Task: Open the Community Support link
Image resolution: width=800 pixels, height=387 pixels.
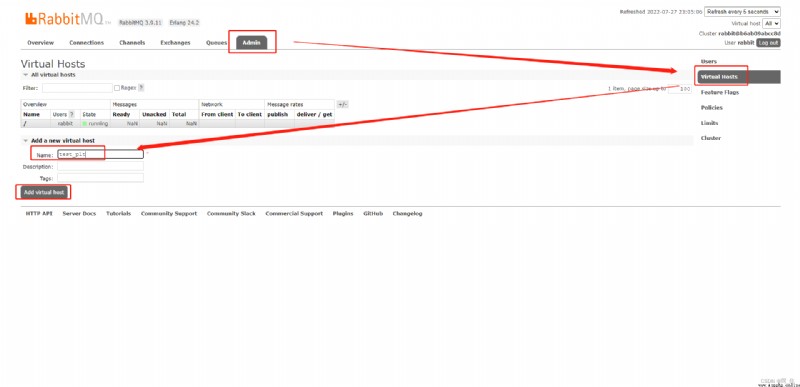Action: tap(169, 214)
